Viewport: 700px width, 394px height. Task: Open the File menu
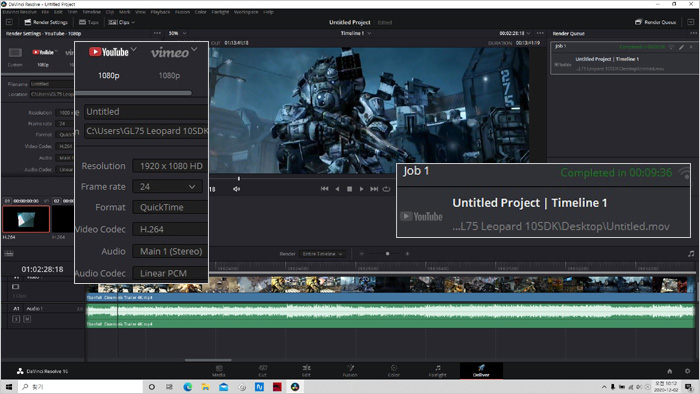(x=45, y=12)
